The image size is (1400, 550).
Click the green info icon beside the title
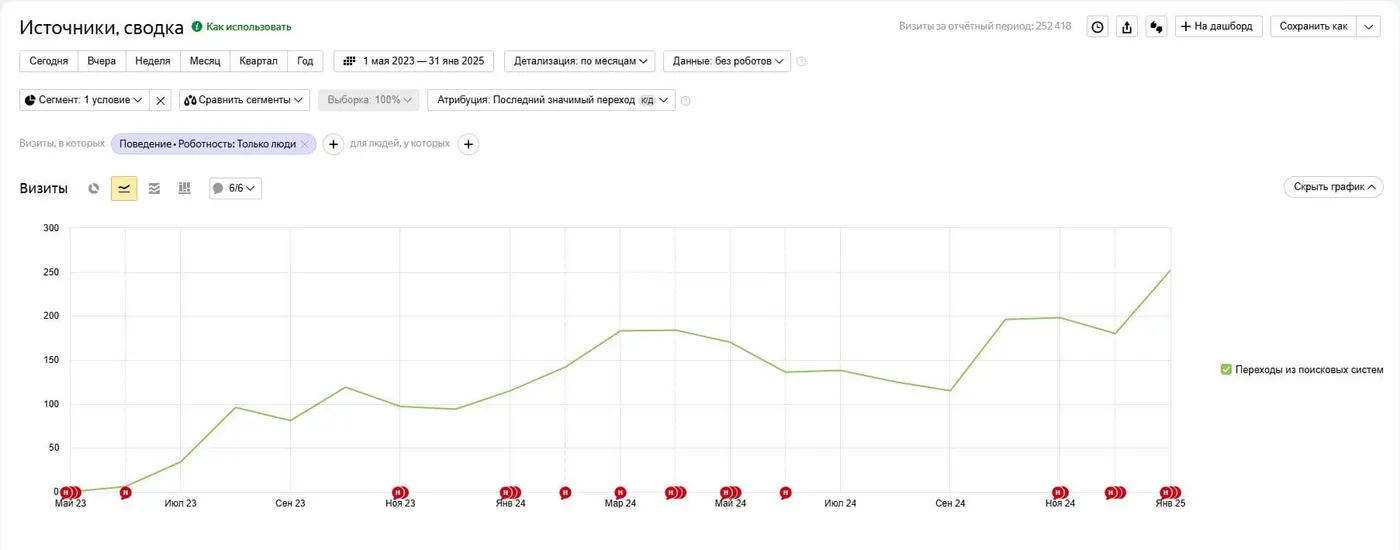click(x=197, y=27)
